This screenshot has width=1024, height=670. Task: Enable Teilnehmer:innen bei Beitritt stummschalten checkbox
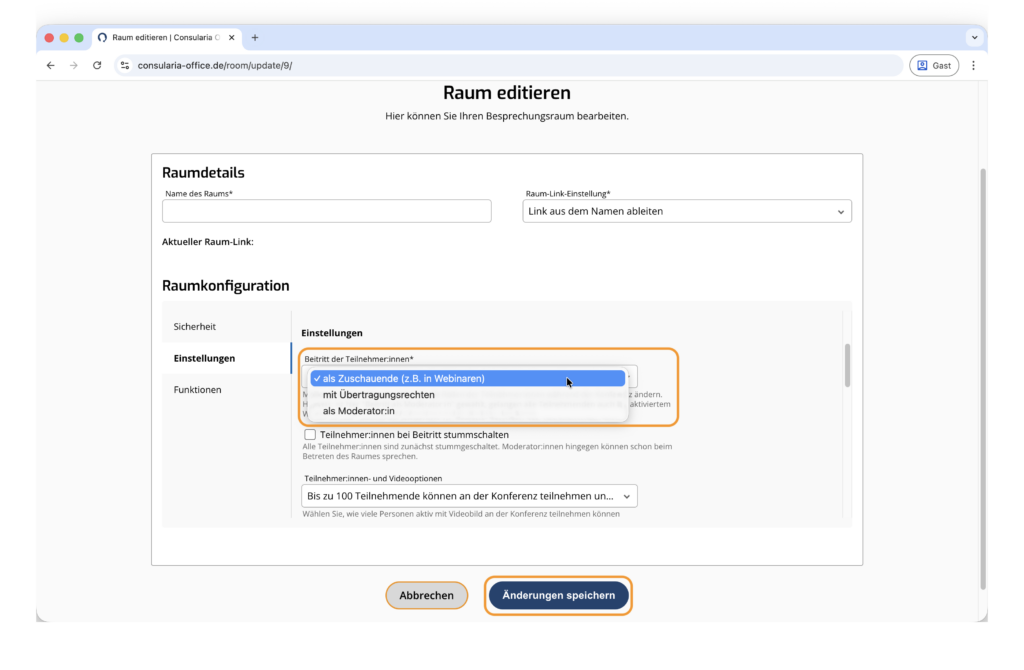point(310,435)
